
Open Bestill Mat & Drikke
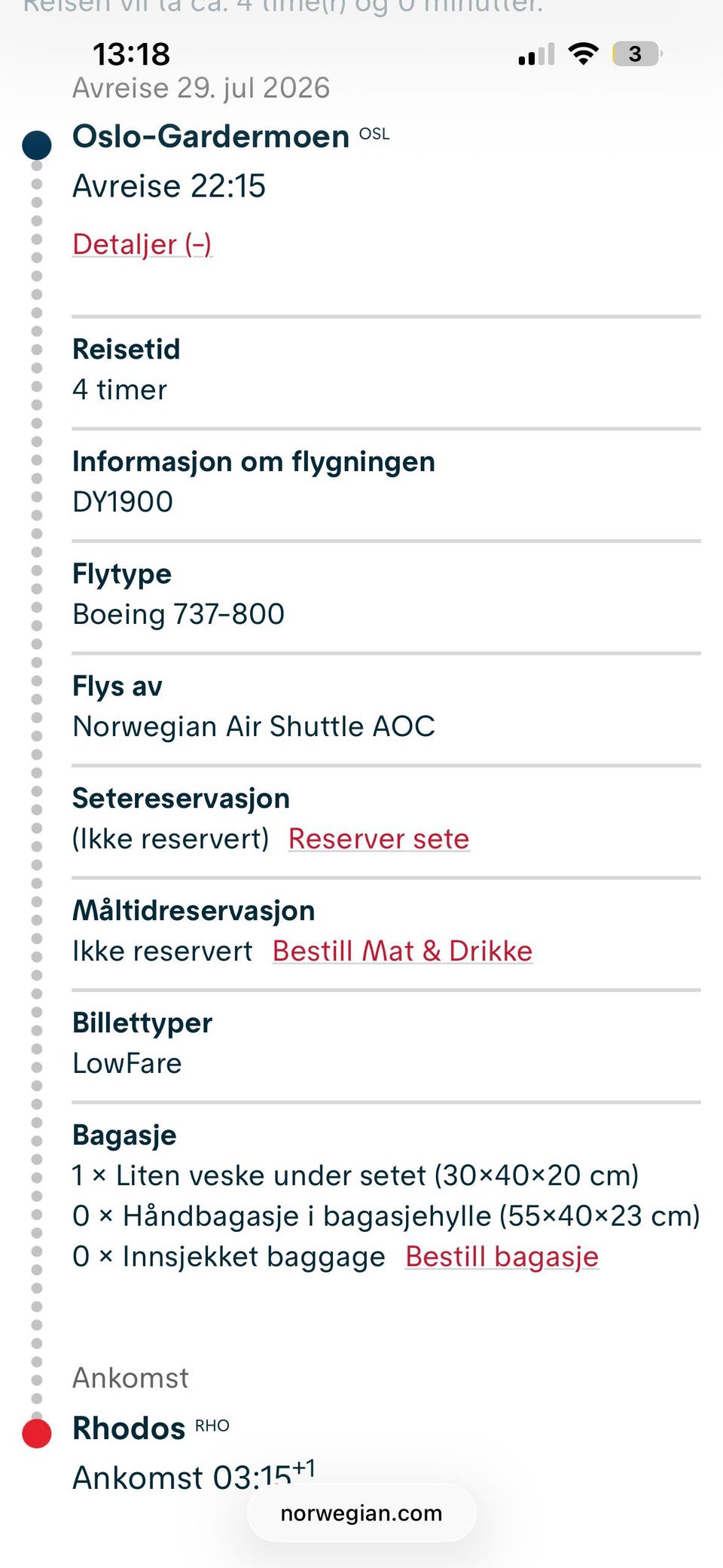click(402, 950)
